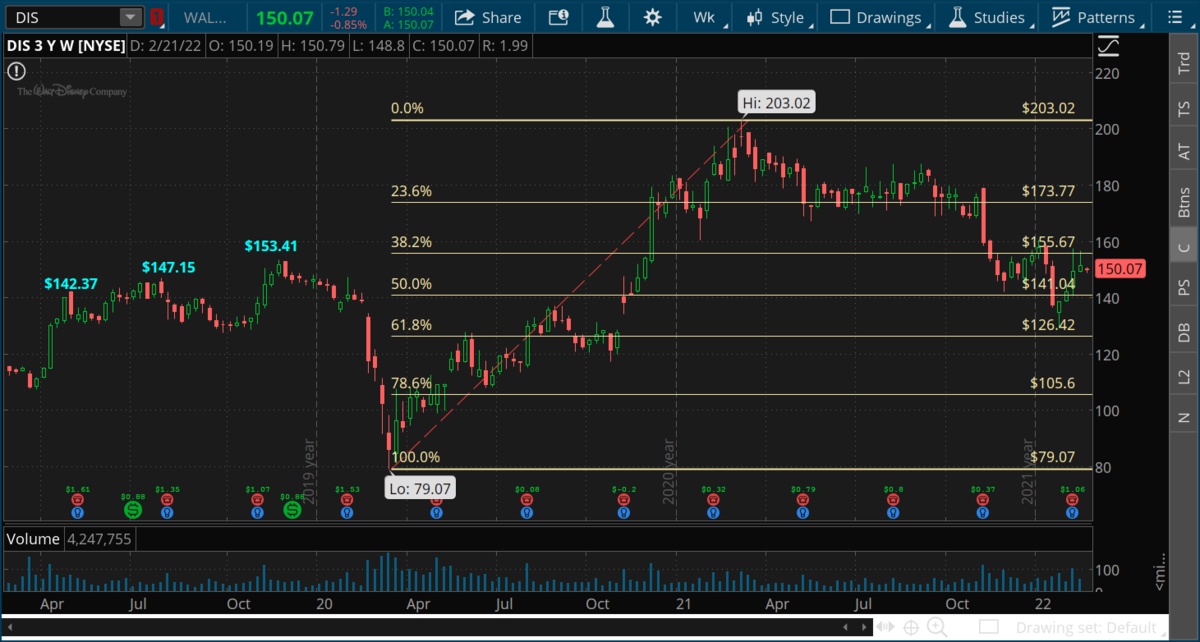Viewport: 1200px width, 642px height.
Task: Click the $142.37 price label
Action: click(x=71, y=284)
